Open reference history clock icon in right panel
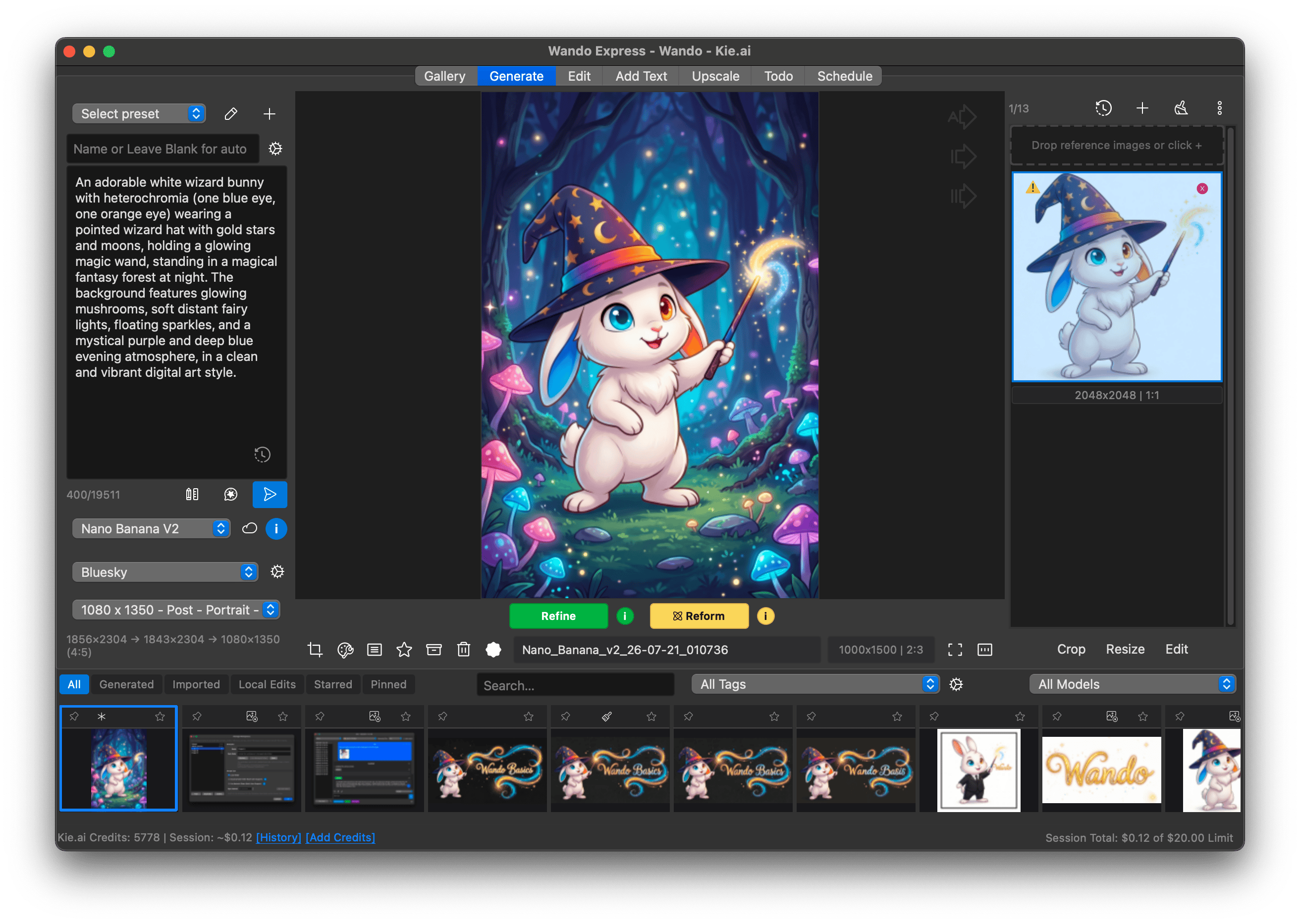 tap(1103, 108)
